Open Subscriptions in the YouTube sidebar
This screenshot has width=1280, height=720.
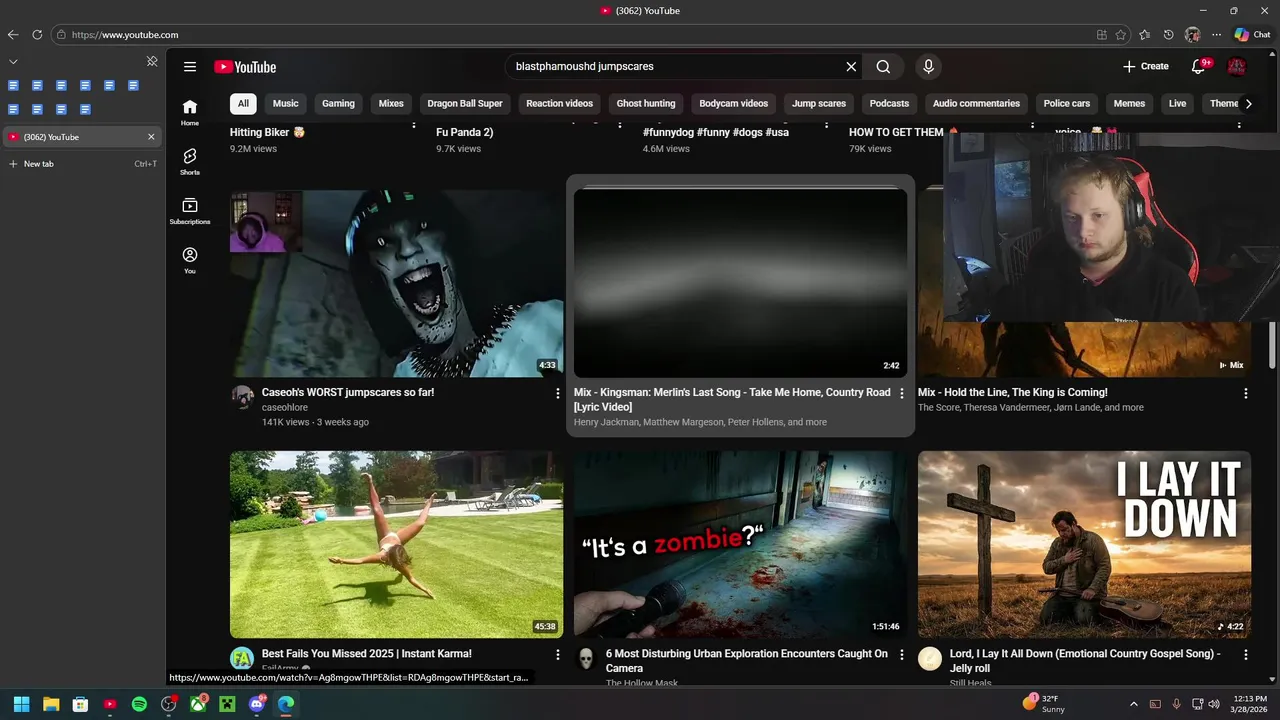click(190, 211)
